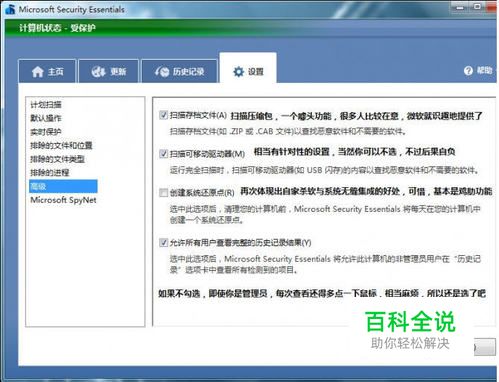
Task: Click the 计算机状态 - 受保护 status header
Action: coord(57,28)
